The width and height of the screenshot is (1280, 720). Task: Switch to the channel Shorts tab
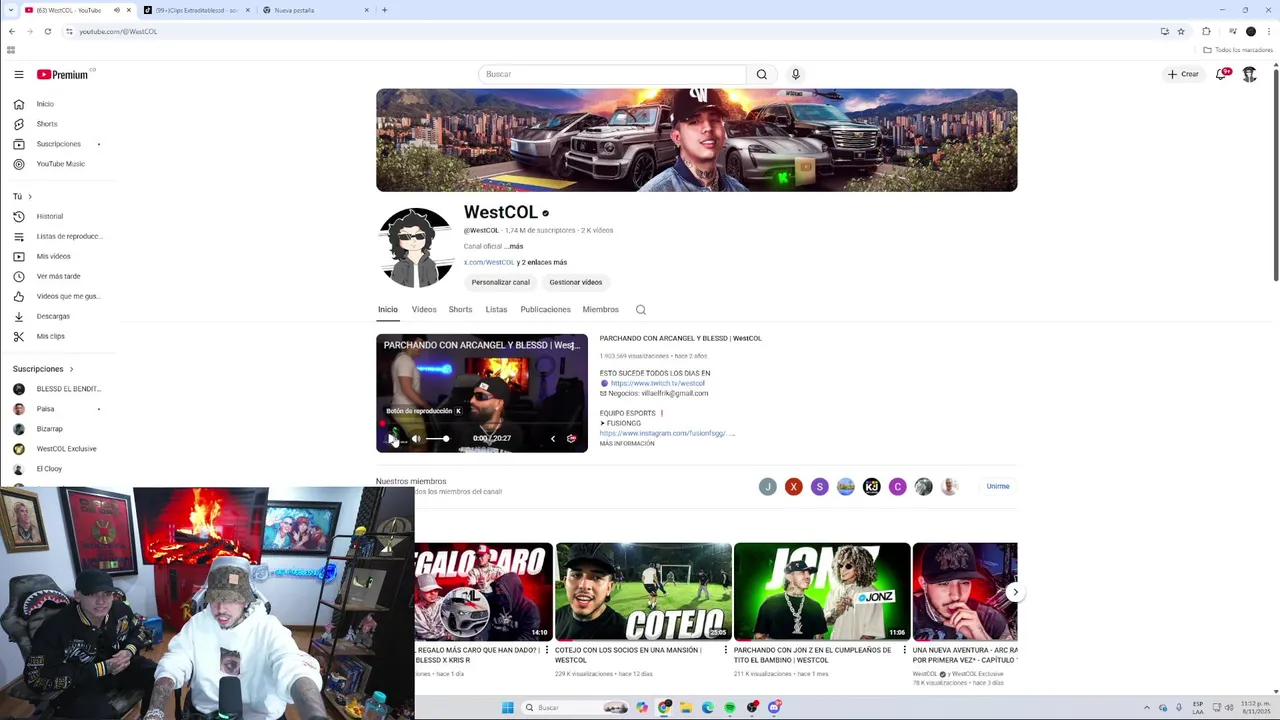pos(460,310)
